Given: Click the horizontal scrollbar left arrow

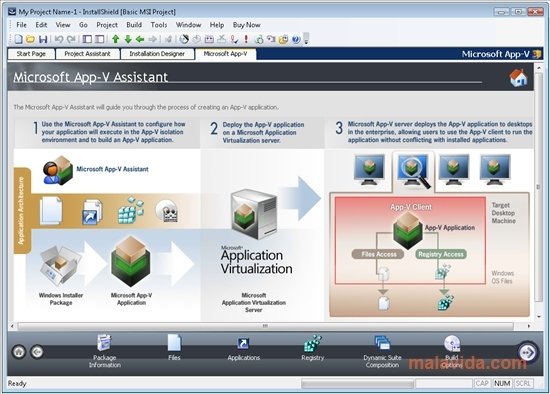Looking at the screenshot, I should click(x=12, y=326).
